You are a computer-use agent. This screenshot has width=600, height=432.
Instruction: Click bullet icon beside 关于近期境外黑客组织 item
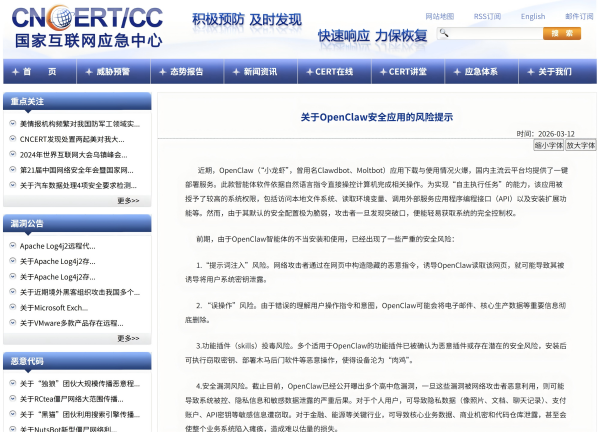[x=13, y=292]
